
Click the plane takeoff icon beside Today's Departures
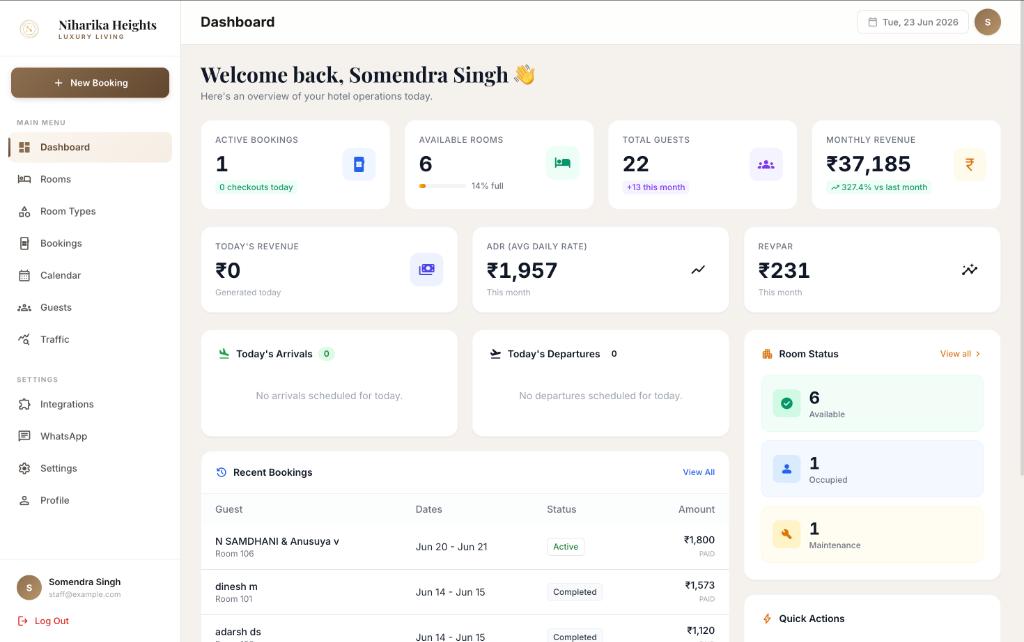495,353
